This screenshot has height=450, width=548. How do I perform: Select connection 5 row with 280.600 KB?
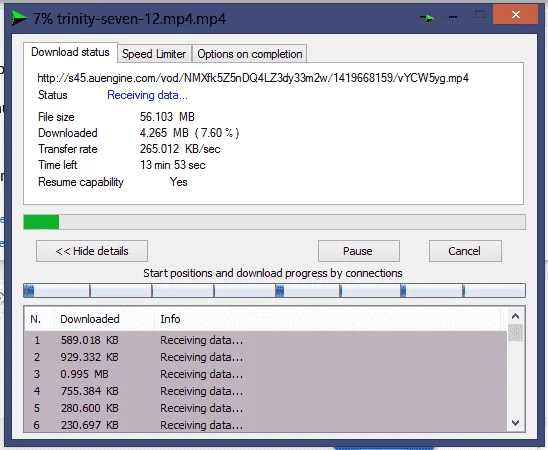(266, 408)
